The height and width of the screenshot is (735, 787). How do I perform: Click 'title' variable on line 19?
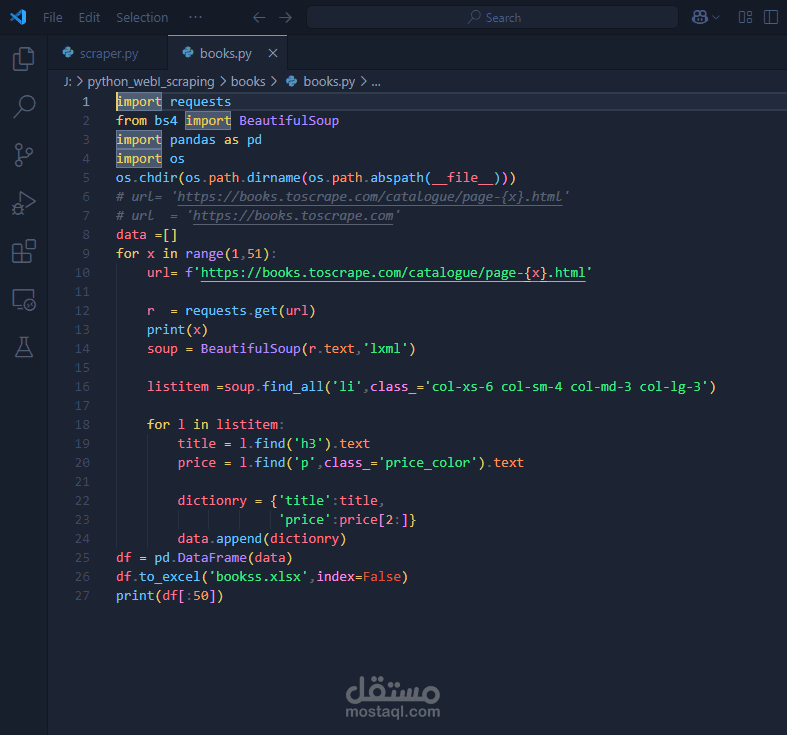[x=197, y=444]
